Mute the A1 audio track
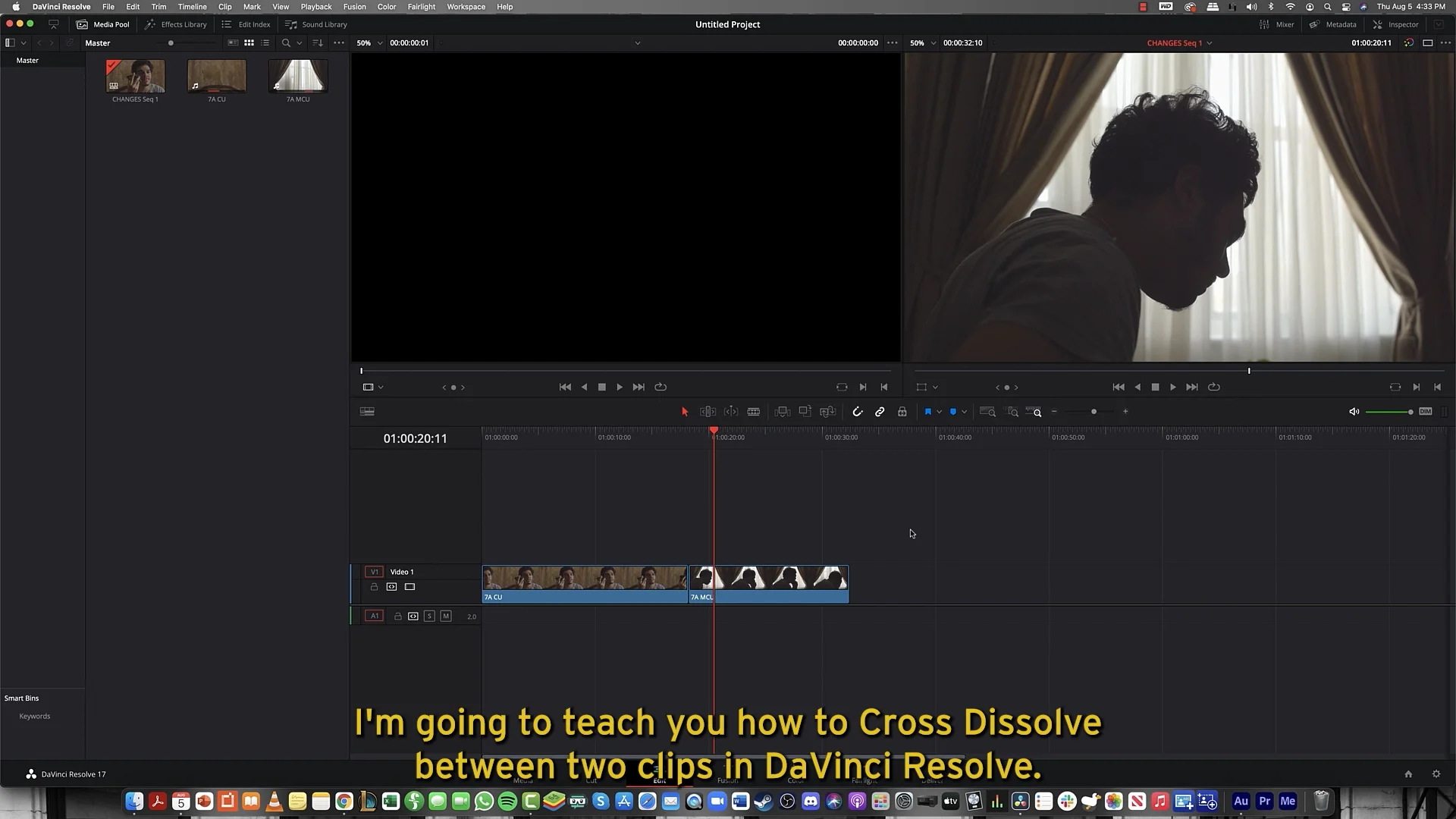The width and height of the screenshot is (1456, 819). [446, 616]
